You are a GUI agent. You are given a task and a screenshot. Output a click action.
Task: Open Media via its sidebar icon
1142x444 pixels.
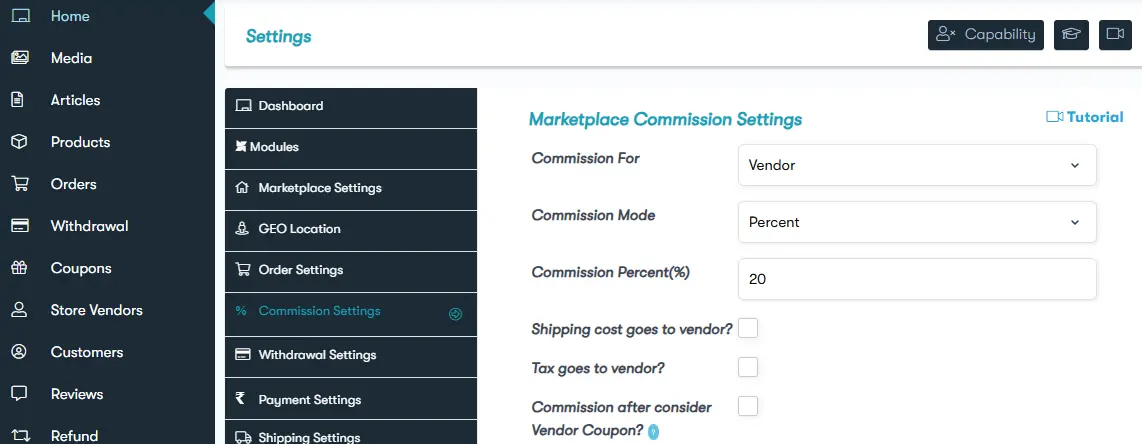coord(19,58)
